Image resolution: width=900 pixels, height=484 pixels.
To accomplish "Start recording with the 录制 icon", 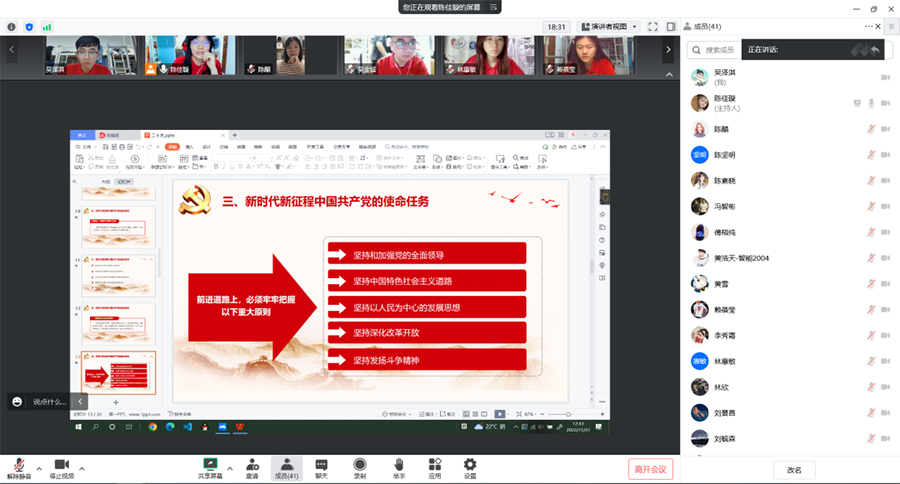I will 359,465.
